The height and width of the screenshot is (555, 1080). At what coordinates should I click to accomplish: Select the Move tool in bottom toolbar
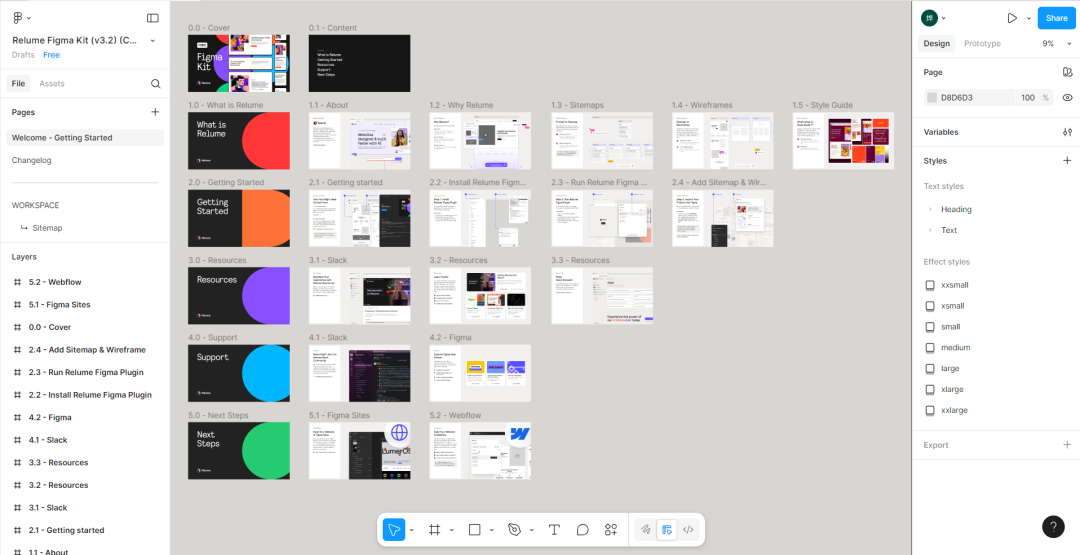click(x=394, y=530)
